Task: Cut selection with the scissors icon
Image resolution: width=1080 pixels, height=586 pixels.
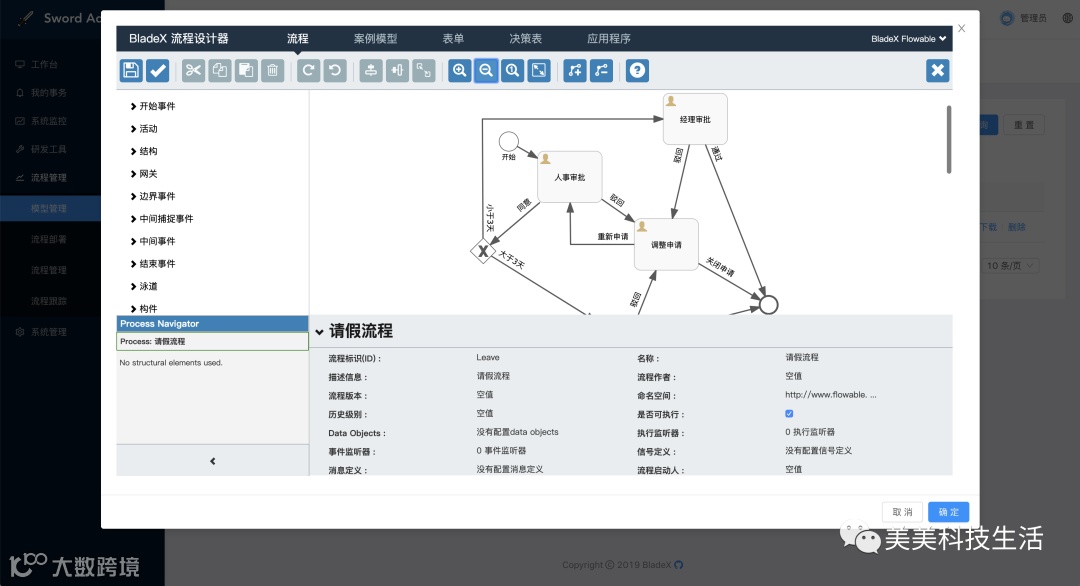Action: pyautogui.click(x=194, y=70)
